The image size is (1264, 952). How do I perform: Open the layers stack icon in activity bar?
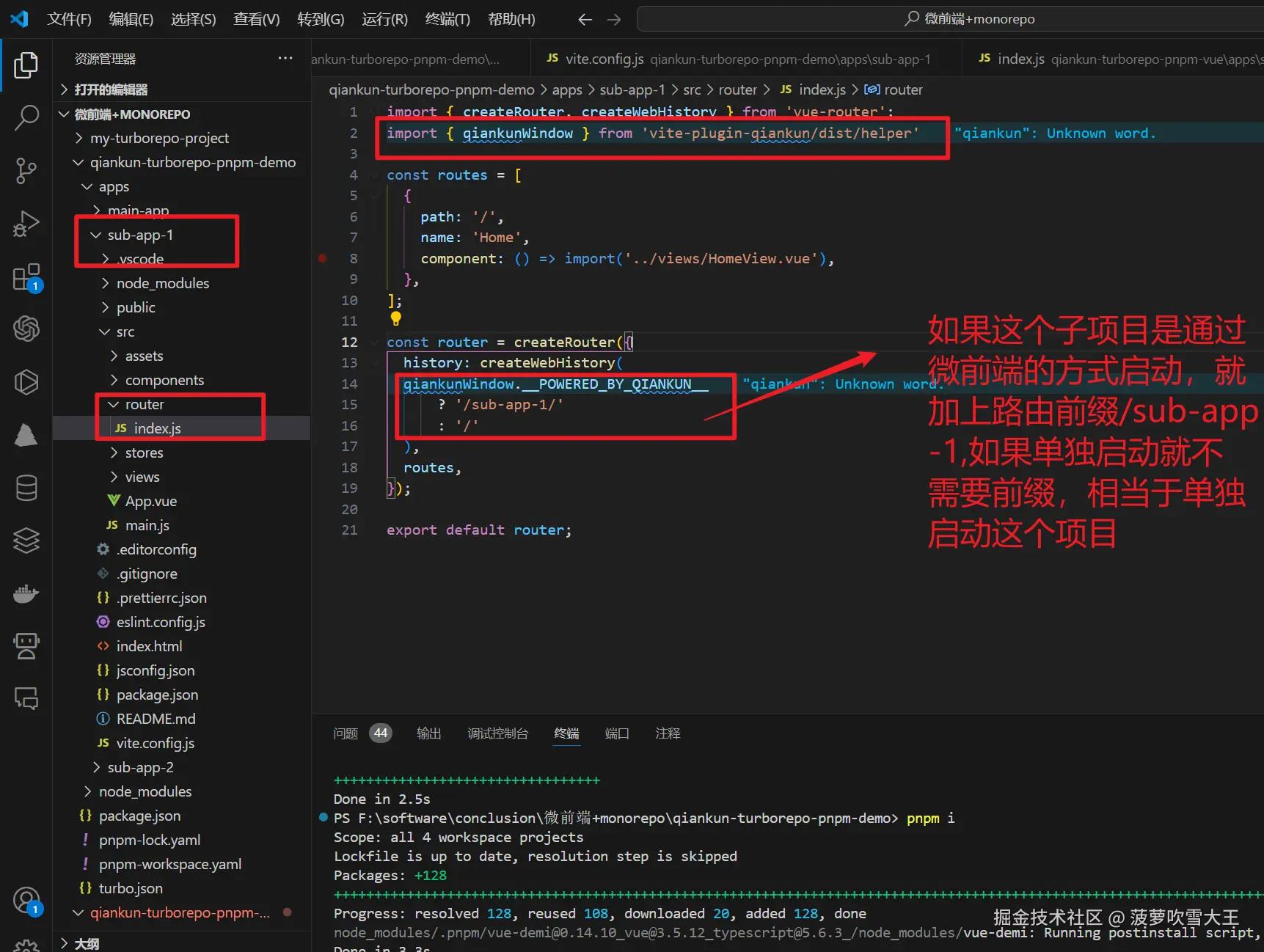click(x=26, y=541)
